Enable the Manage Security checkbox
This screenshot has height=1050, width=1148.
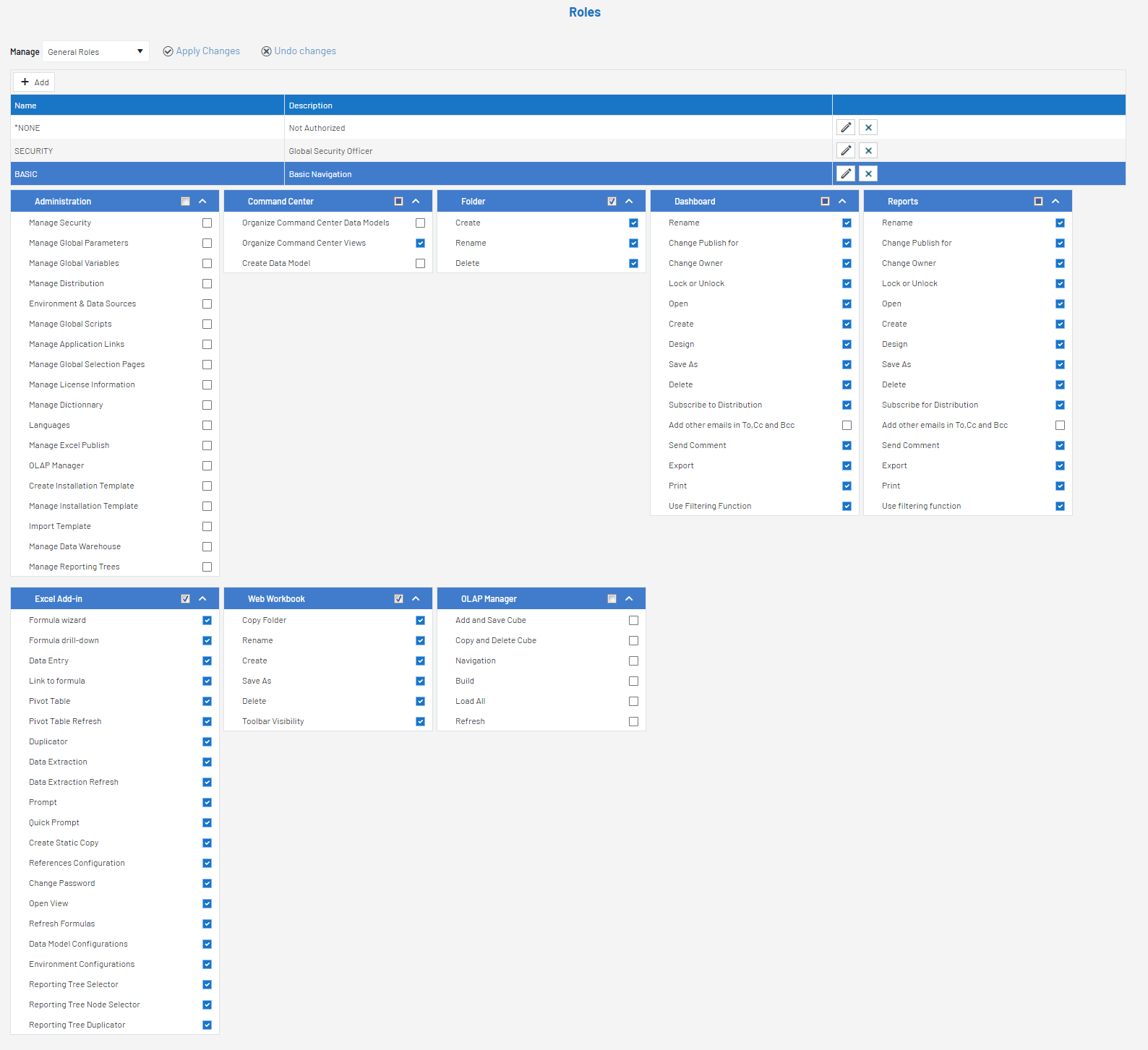[x=207, y=223]
